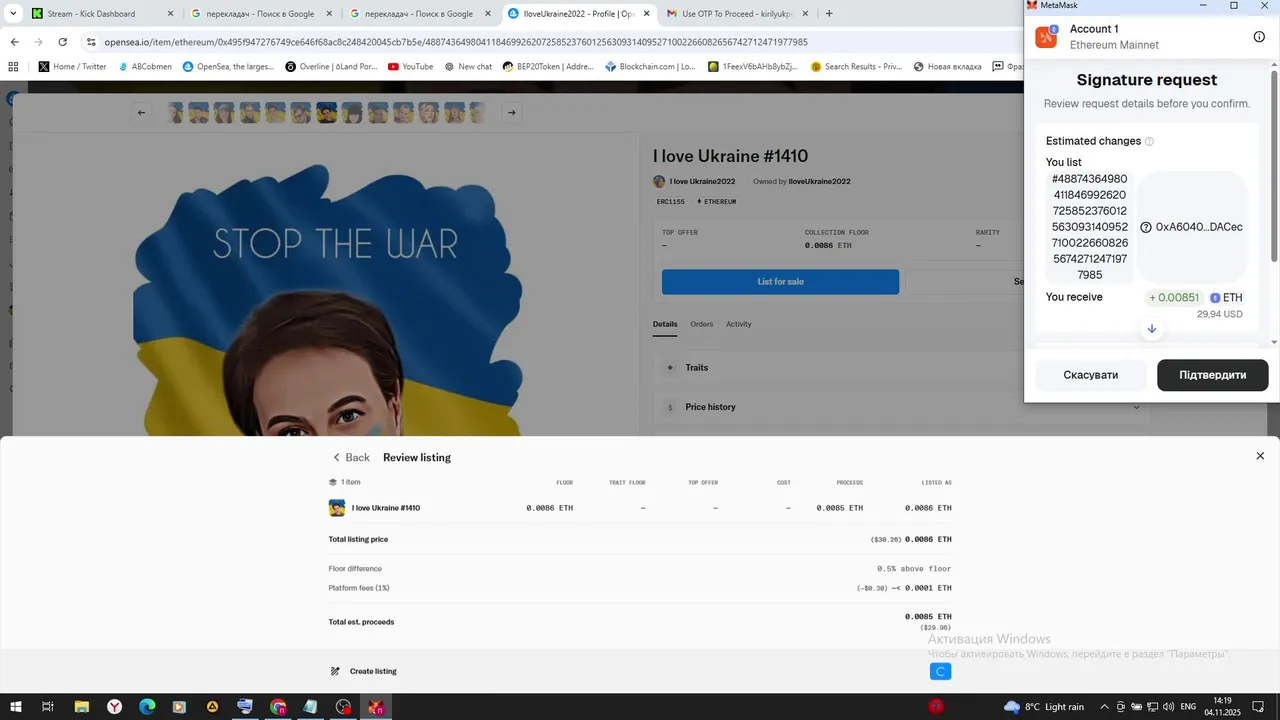Click the ENG language indicator

pos(1188,706)
